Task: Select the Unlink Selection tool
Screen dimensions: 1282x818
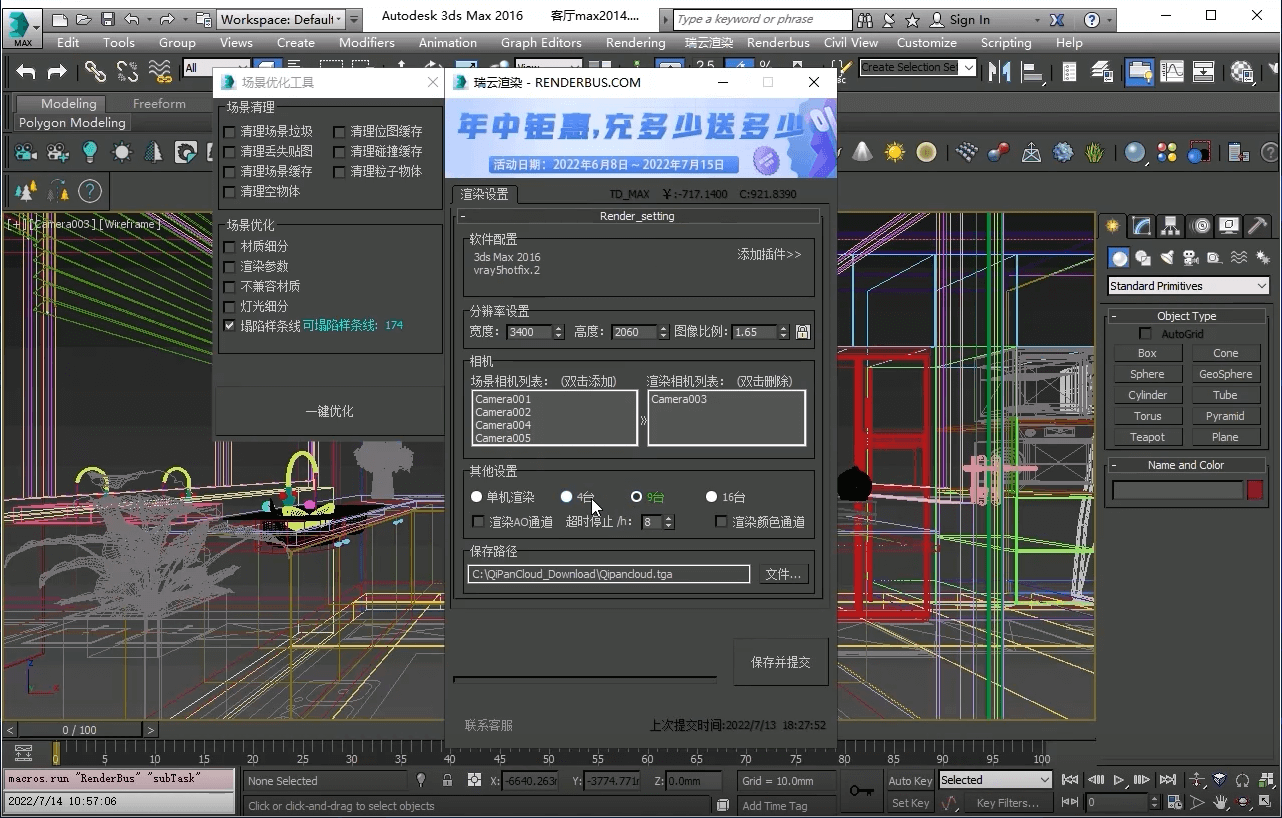Action: click(127, 71)
